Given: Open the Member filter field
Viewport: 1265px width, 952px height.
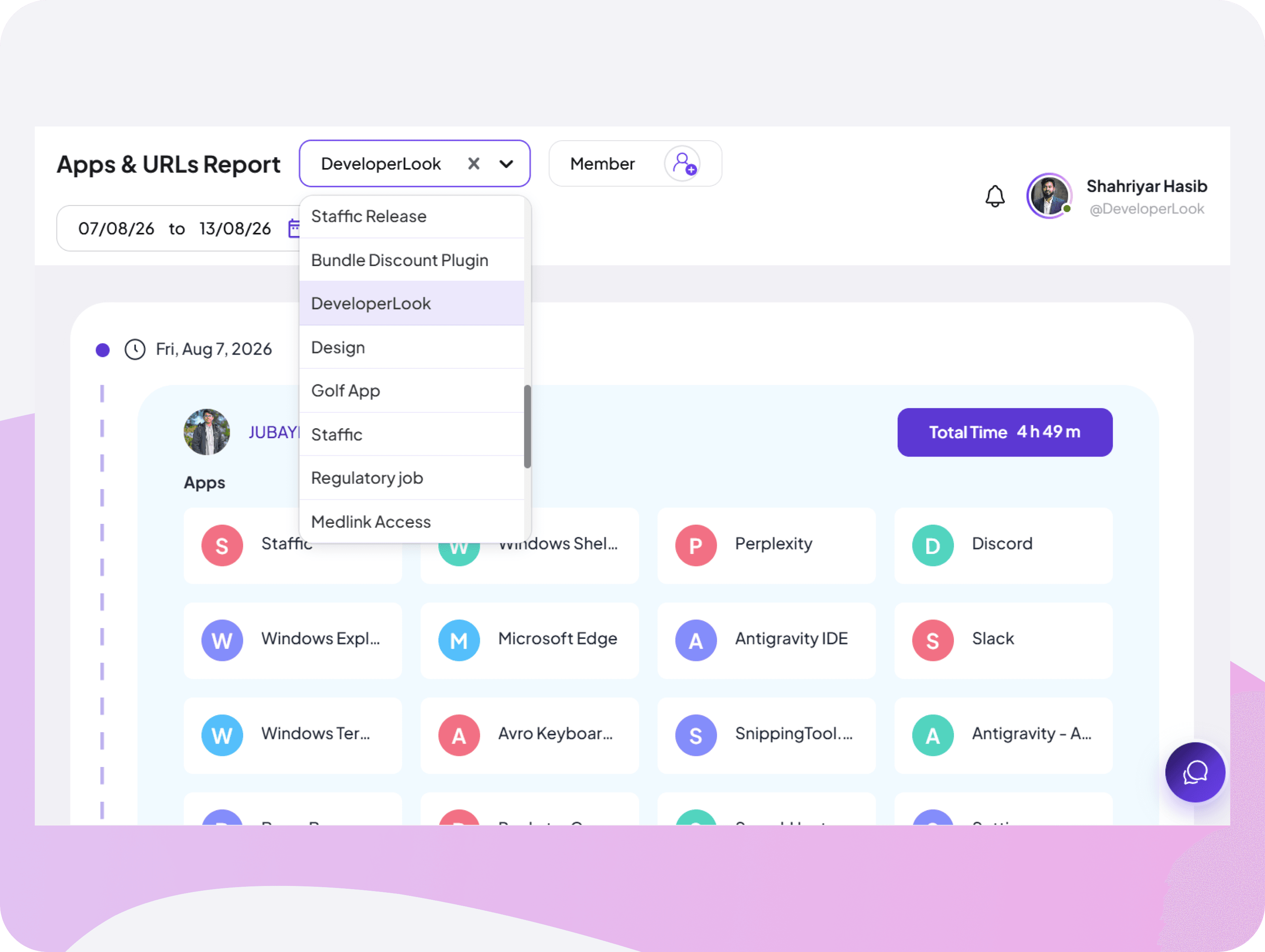Looking at the screenshot, I should point(635,164).
